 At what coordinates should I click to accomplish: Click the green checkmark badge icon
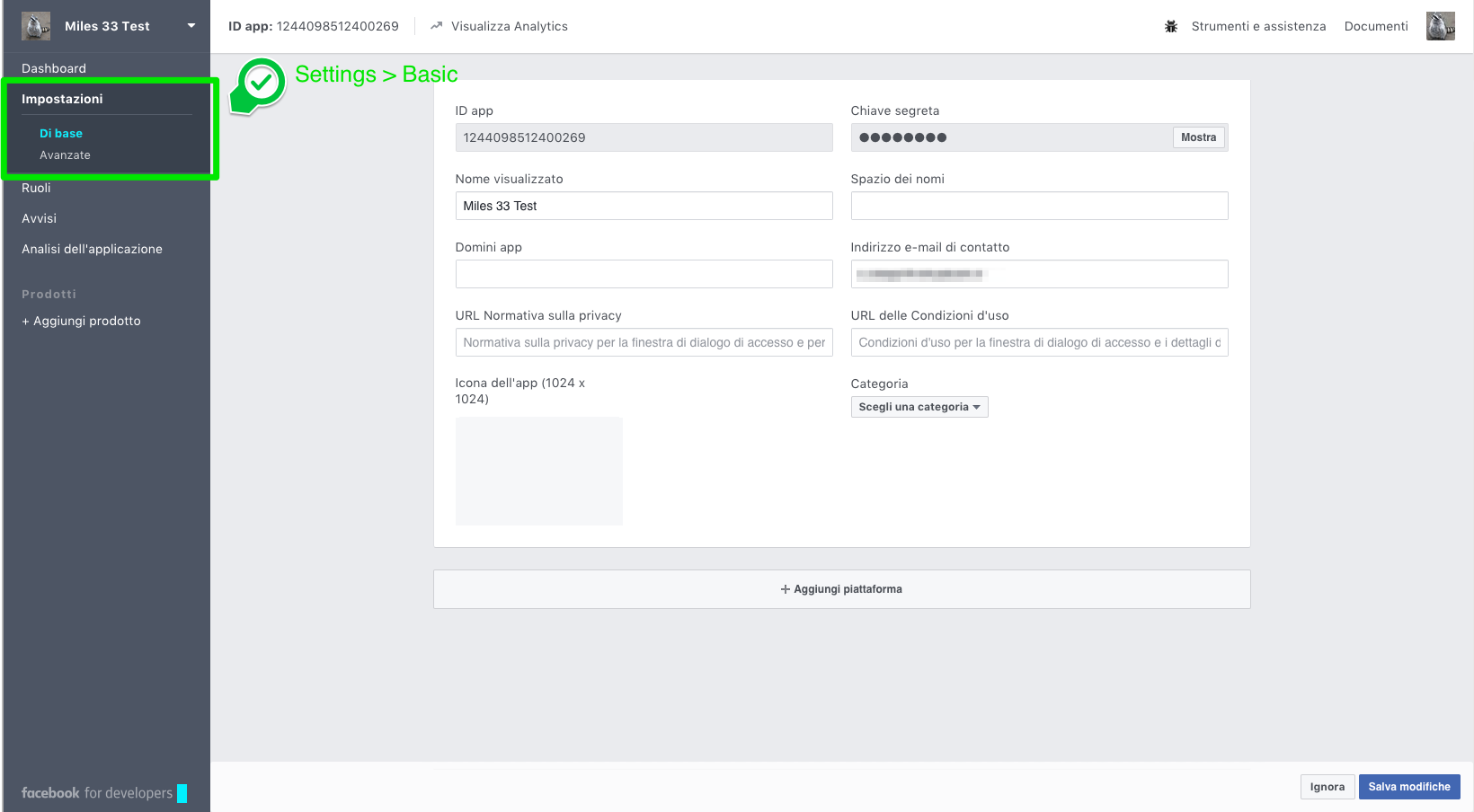(x=261, y=84)
